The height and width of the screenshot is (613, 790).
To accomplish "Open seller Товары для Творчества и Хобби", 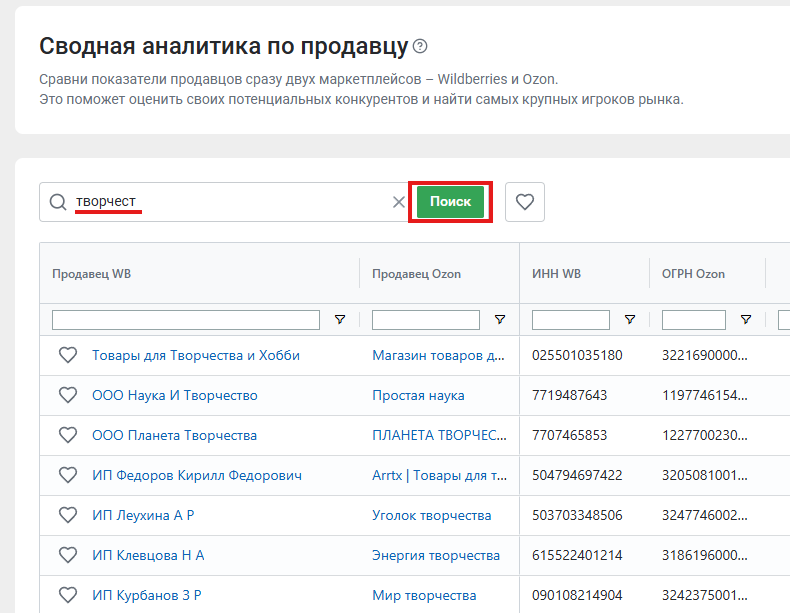I will (x=196, y=356).
